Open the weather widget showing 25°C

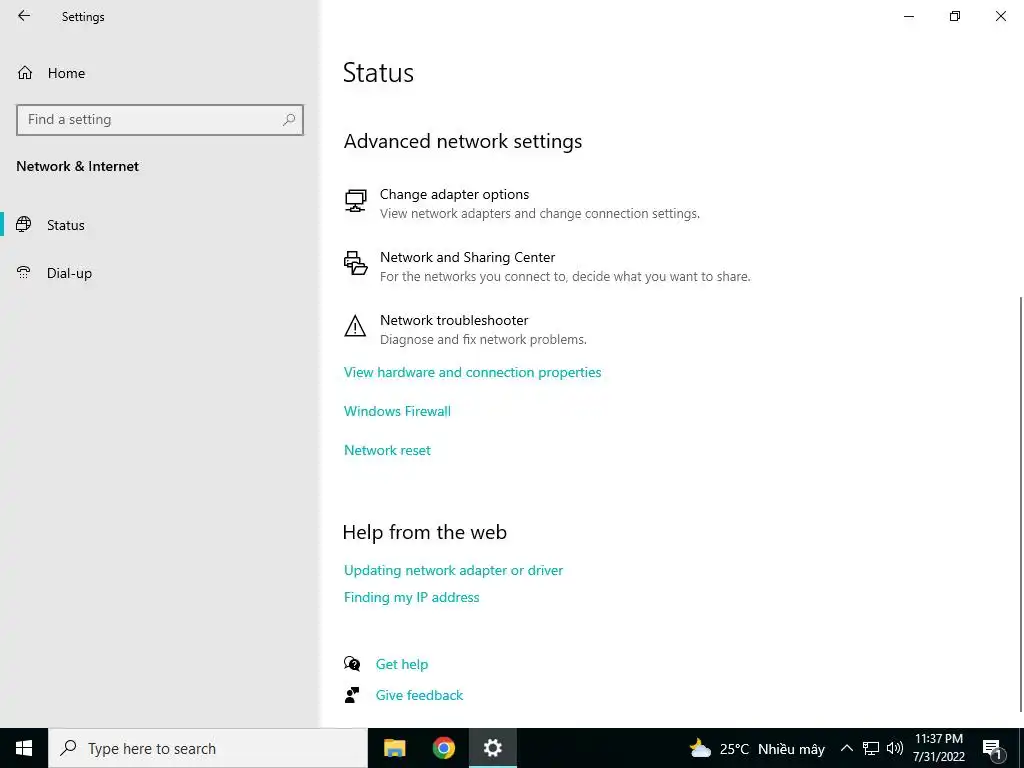click(757, 748)
